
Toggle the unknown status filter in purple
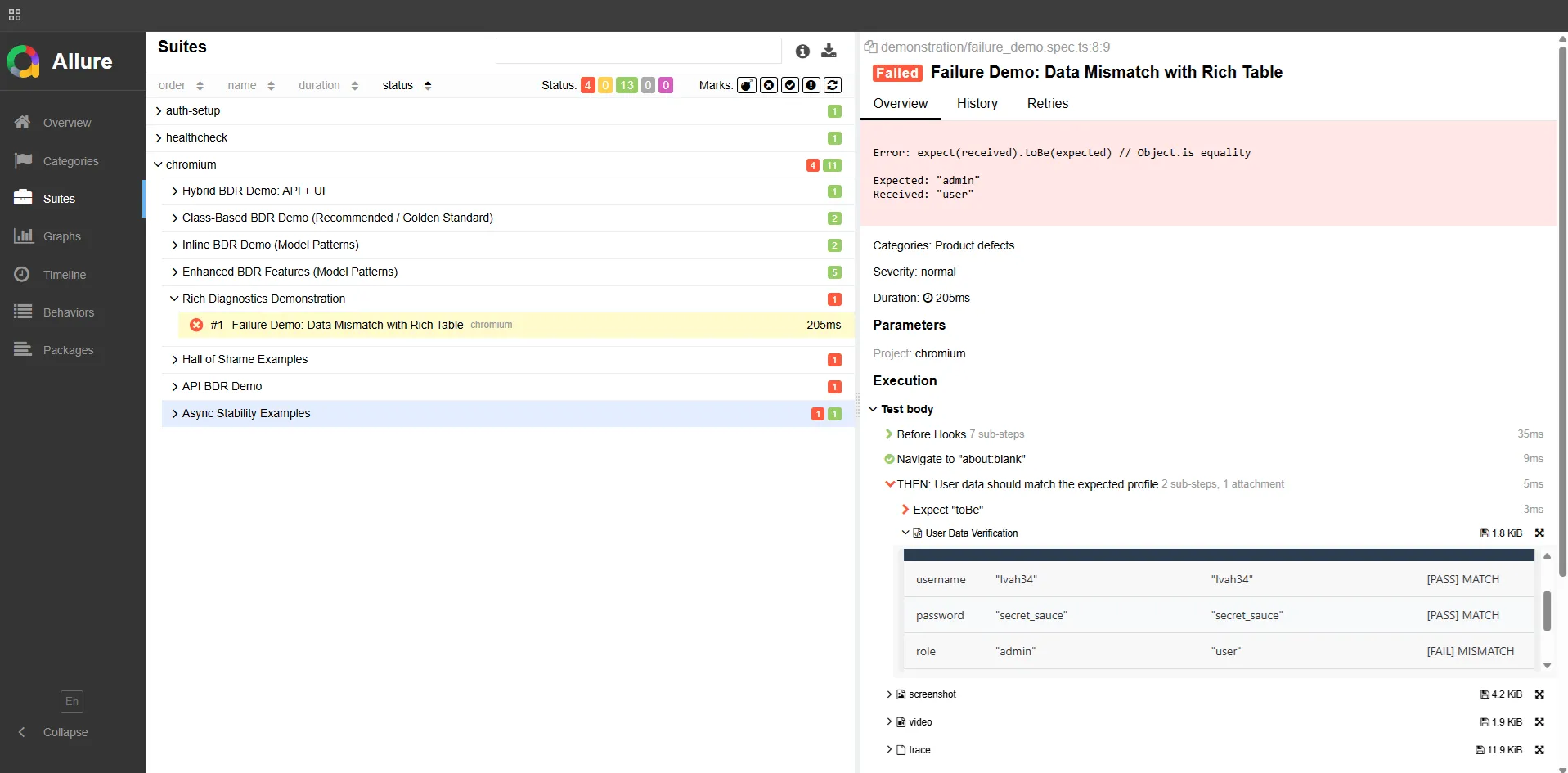click(x=666, y=85)
